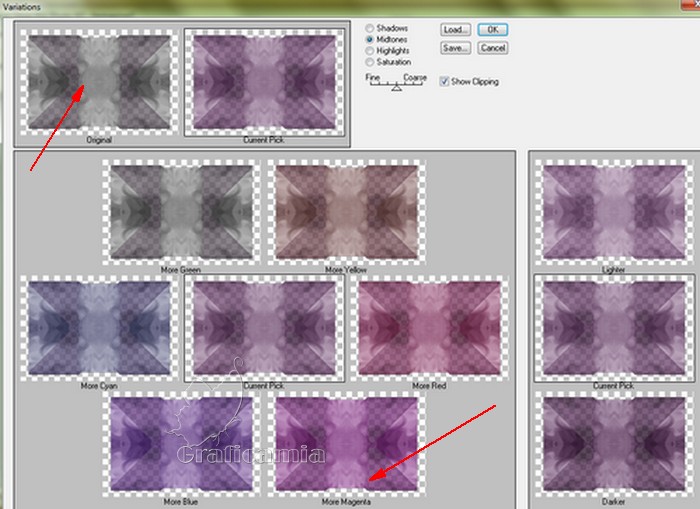Click the More Yellow thumbnail
The width and height of the screenshot is (700, 509).
click(x=346, y=213)
